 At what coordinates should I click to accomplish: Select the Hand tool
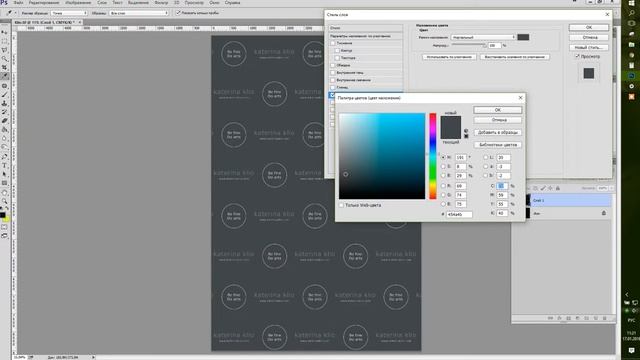pyautogui.click(x=4, y=193)
